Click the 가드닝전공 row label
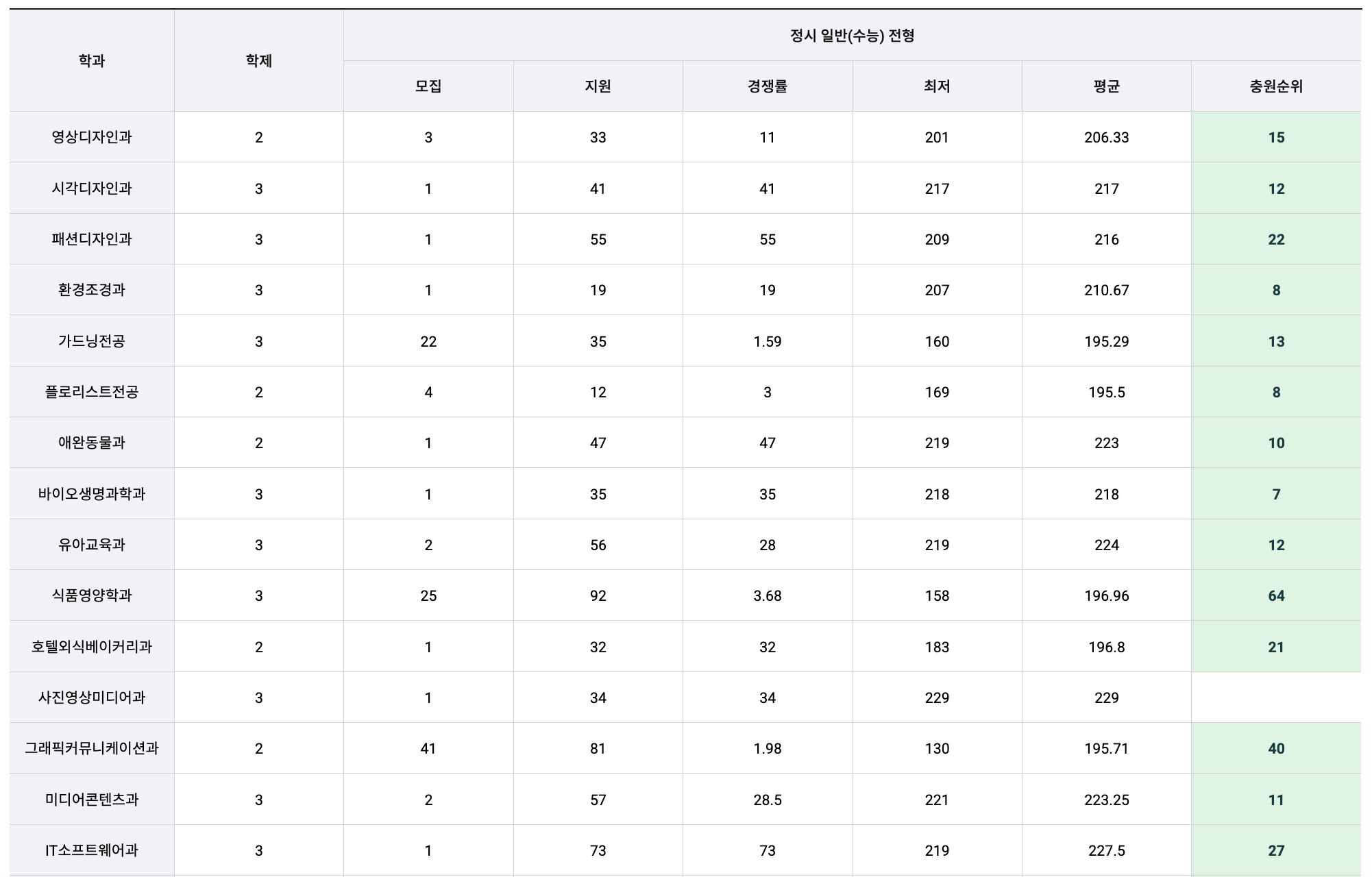This screenshot has height=877, width=1372. point(89,340)
